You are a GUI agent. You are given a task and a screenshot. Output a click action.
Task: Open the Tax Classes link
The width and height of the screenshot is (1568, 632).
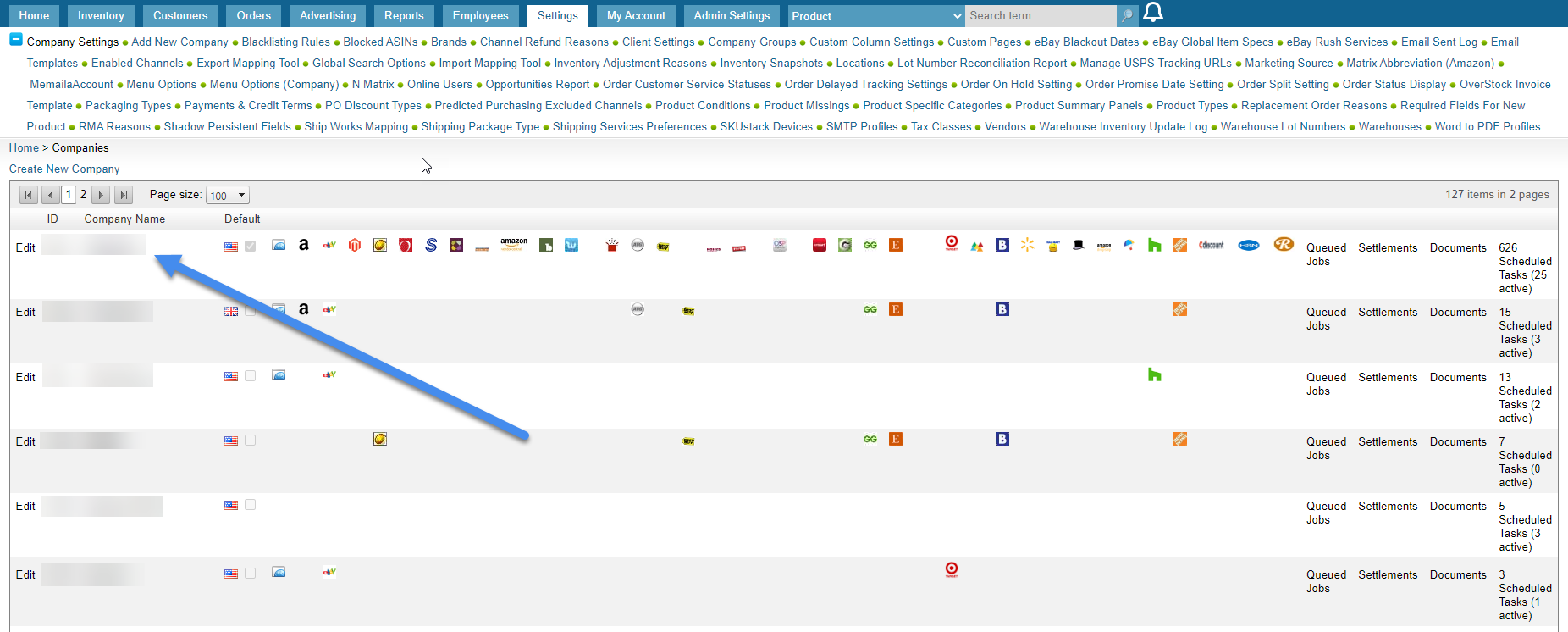coord(941,126)
